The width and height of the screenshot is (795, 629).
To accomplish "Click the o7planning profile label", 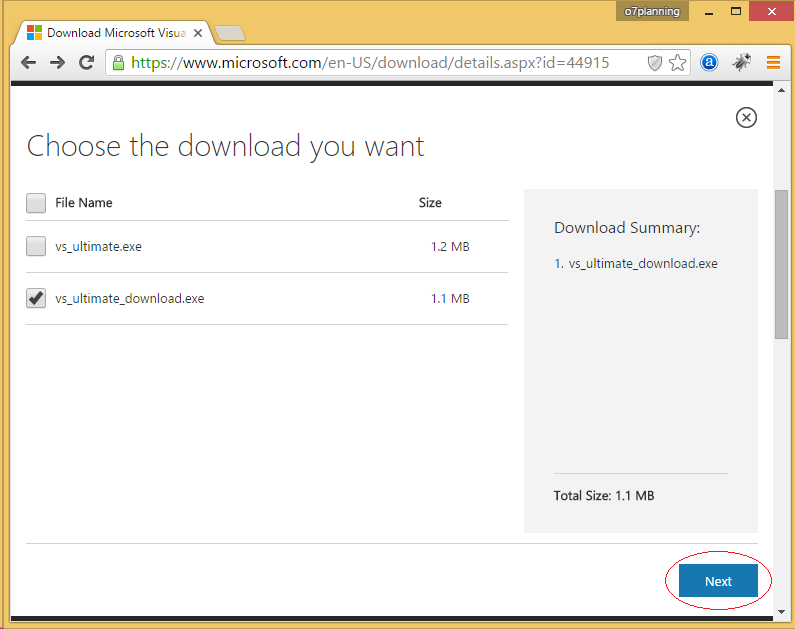I will pos(652,11).
